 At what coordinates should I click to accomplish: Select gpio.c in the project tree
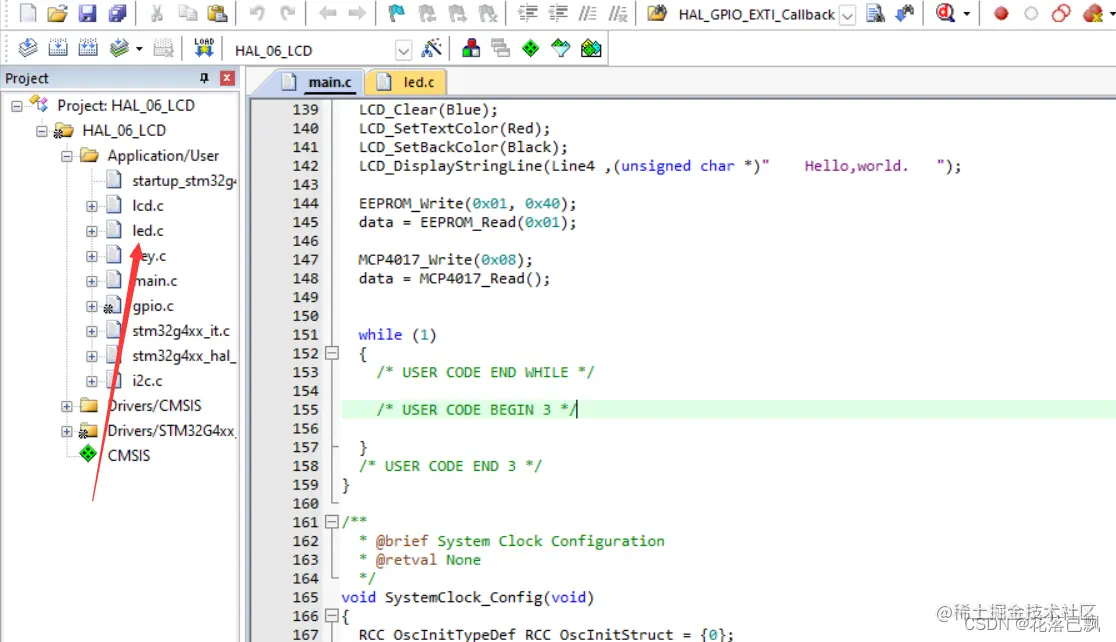[152, 306]
